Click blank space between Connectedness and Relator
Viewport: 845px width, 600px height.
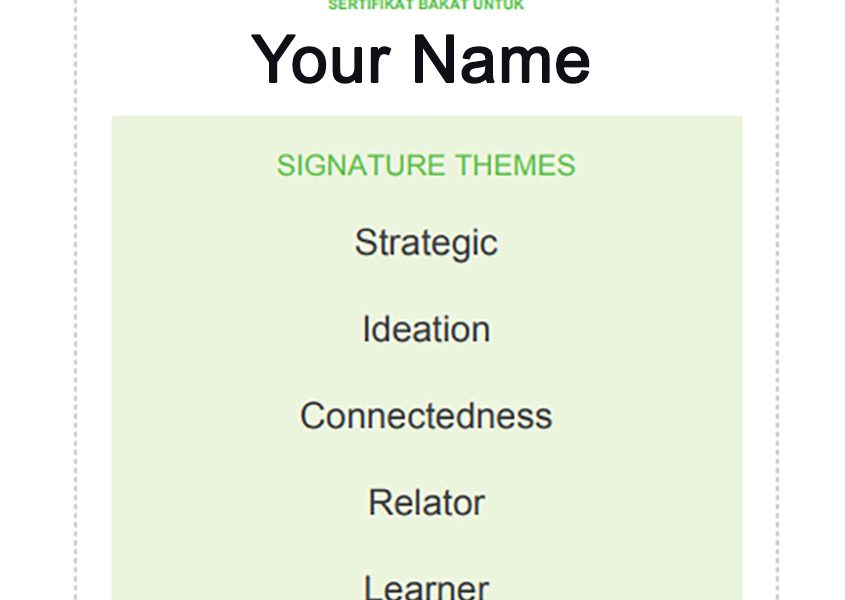pyautogui.click(x=426, y=459)
